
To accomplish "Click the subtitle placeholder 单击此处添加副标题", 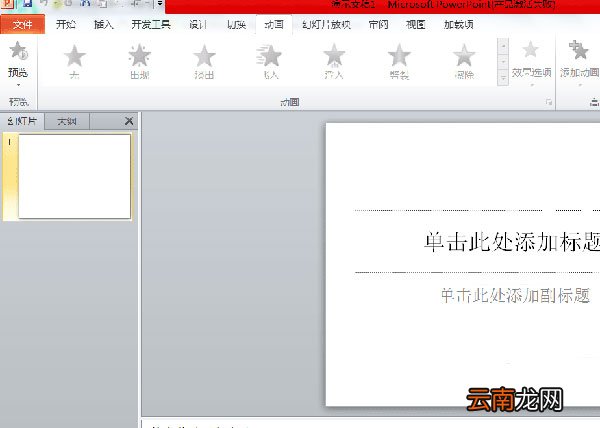I will [x=515, y=295].
